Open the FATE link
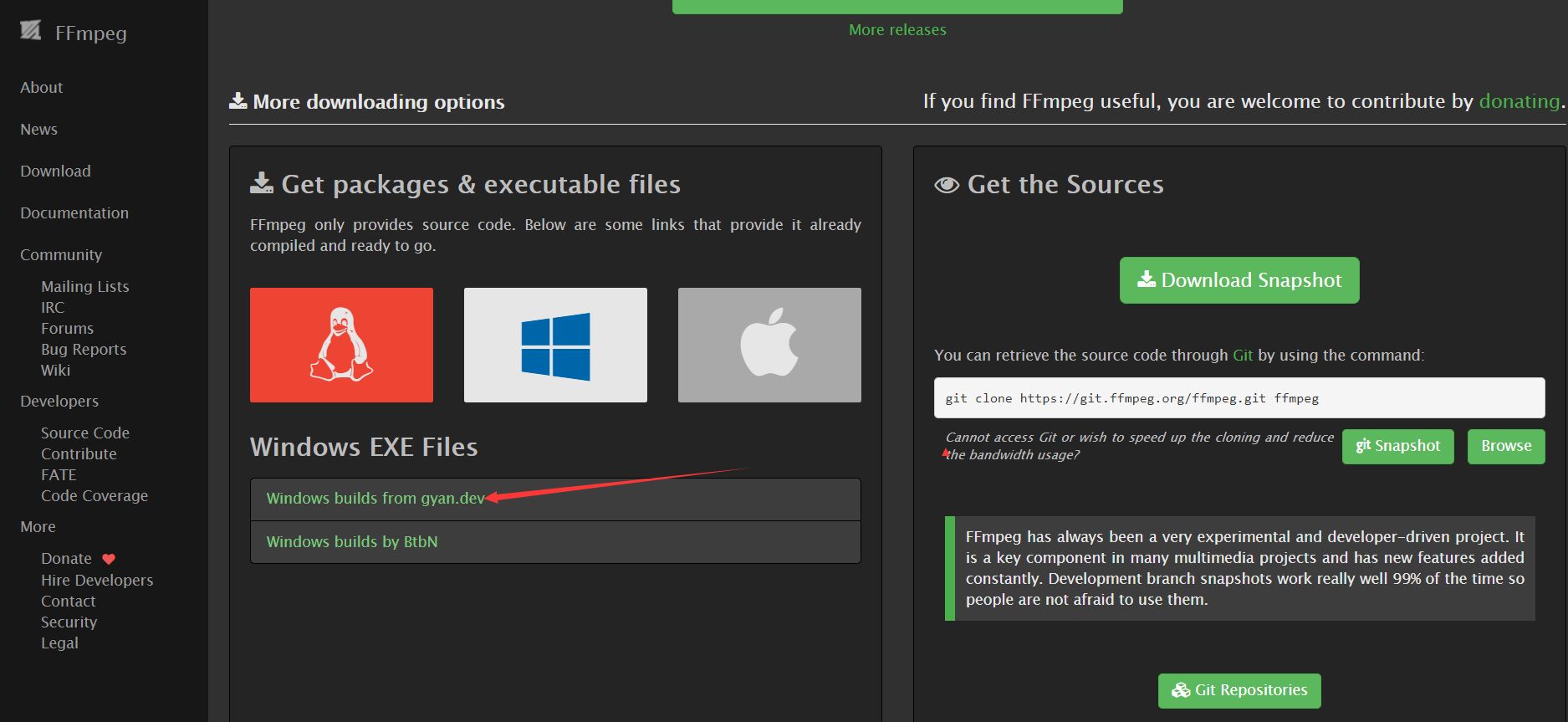 click(x=59, y=474)
